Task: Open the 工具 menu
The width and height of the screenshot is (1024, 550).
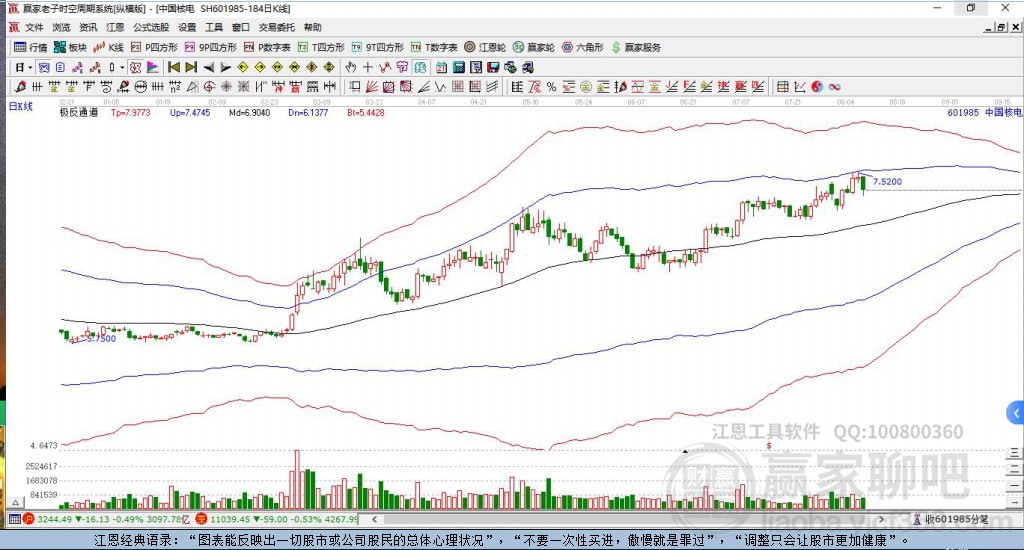Action: tap(214, 27)
